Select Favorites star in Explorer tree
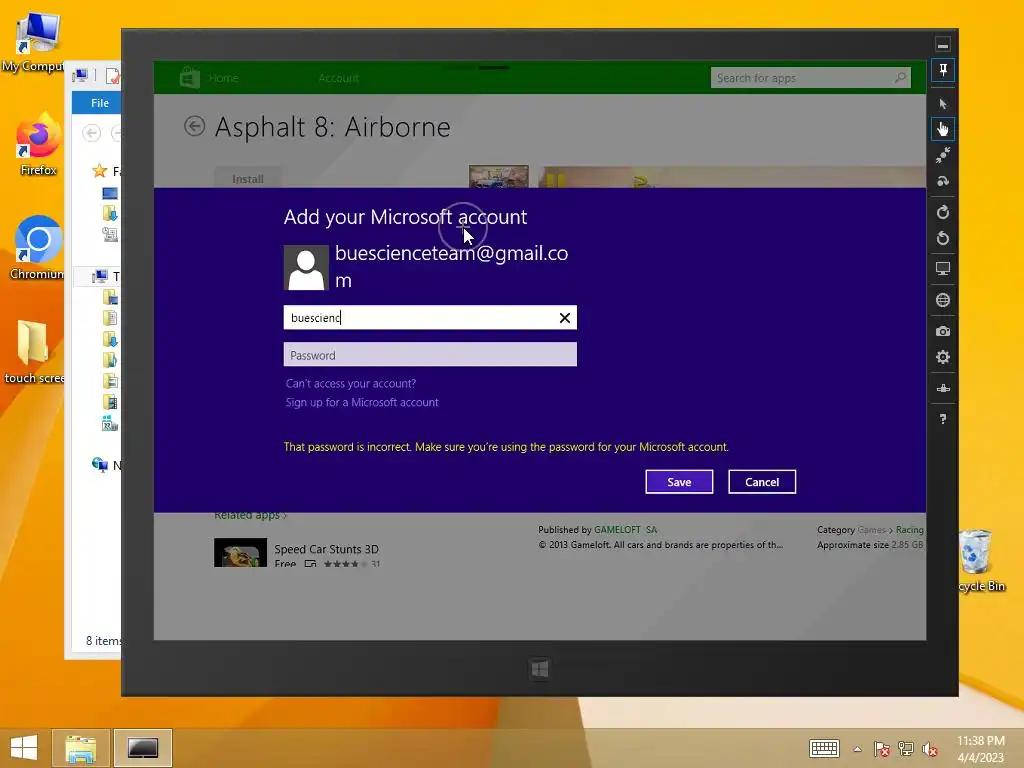The height and width of the screenshot is (768, 1024). [99, 171]
